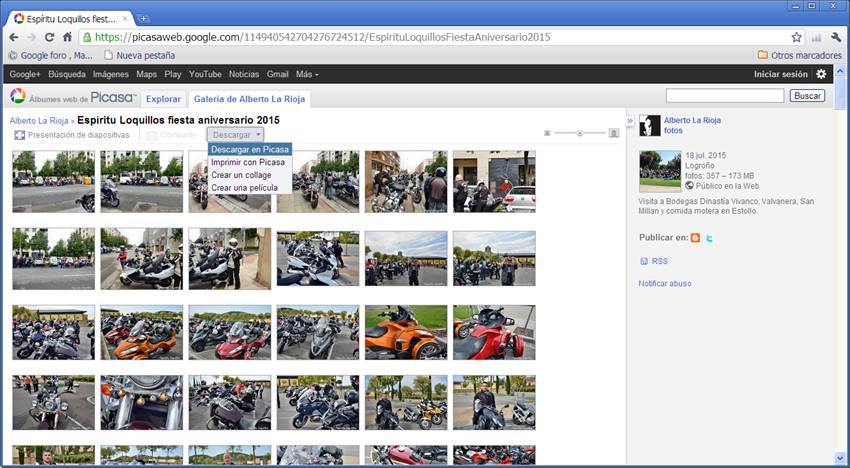Click Alberto La Rioja breadcrumb link
This screenshot has height=468, width=850.
(38, 121)
